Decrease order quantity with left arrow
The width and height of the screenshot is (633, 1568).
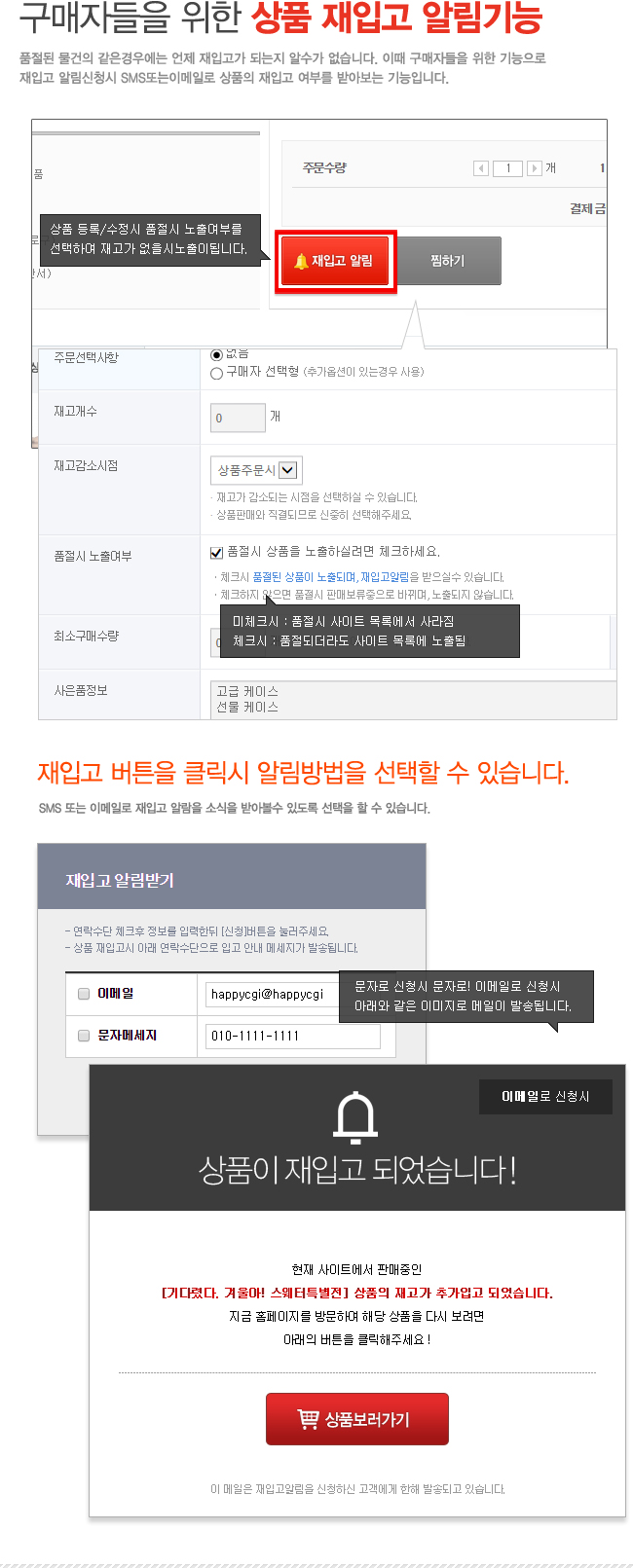coord(480,168)
